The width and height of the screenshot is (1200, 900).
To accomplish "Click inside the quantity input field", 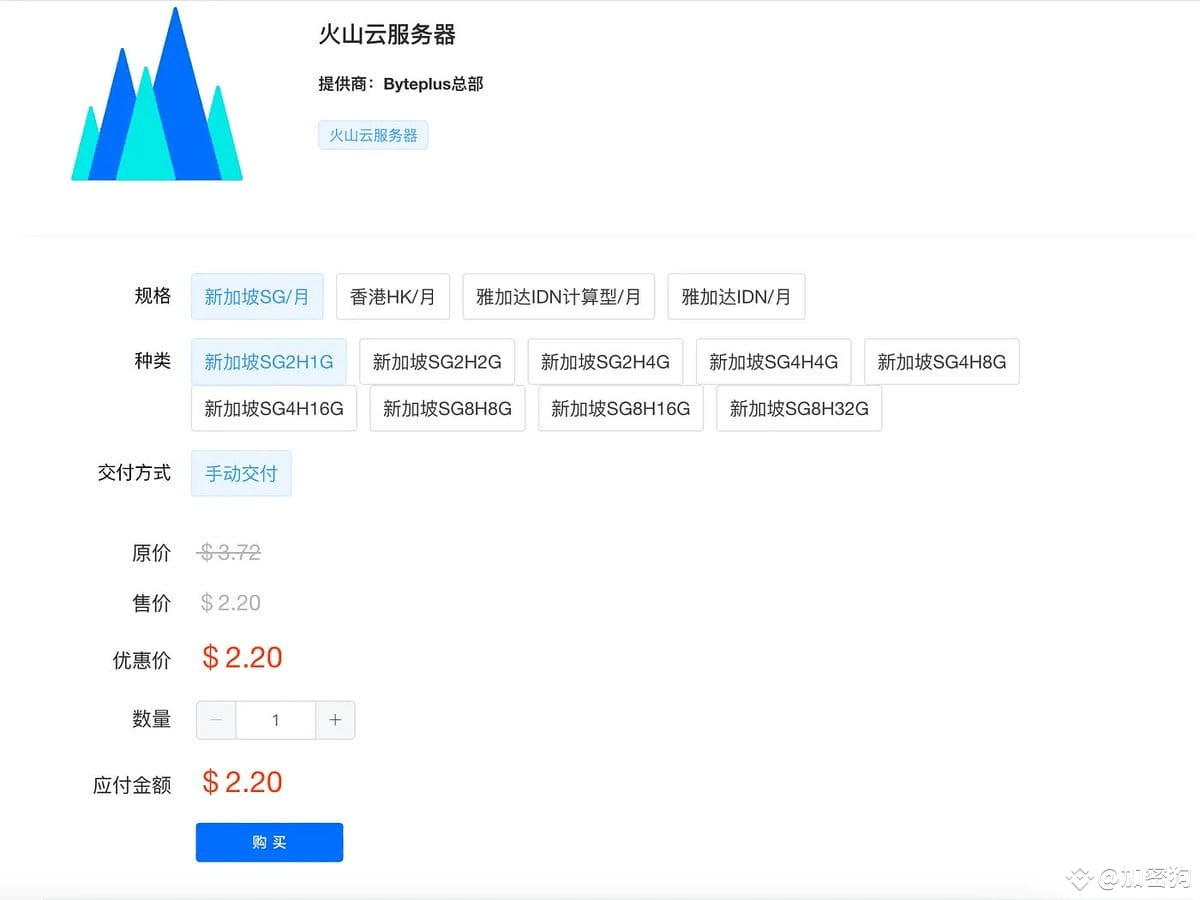I will [x=275, y=719].
